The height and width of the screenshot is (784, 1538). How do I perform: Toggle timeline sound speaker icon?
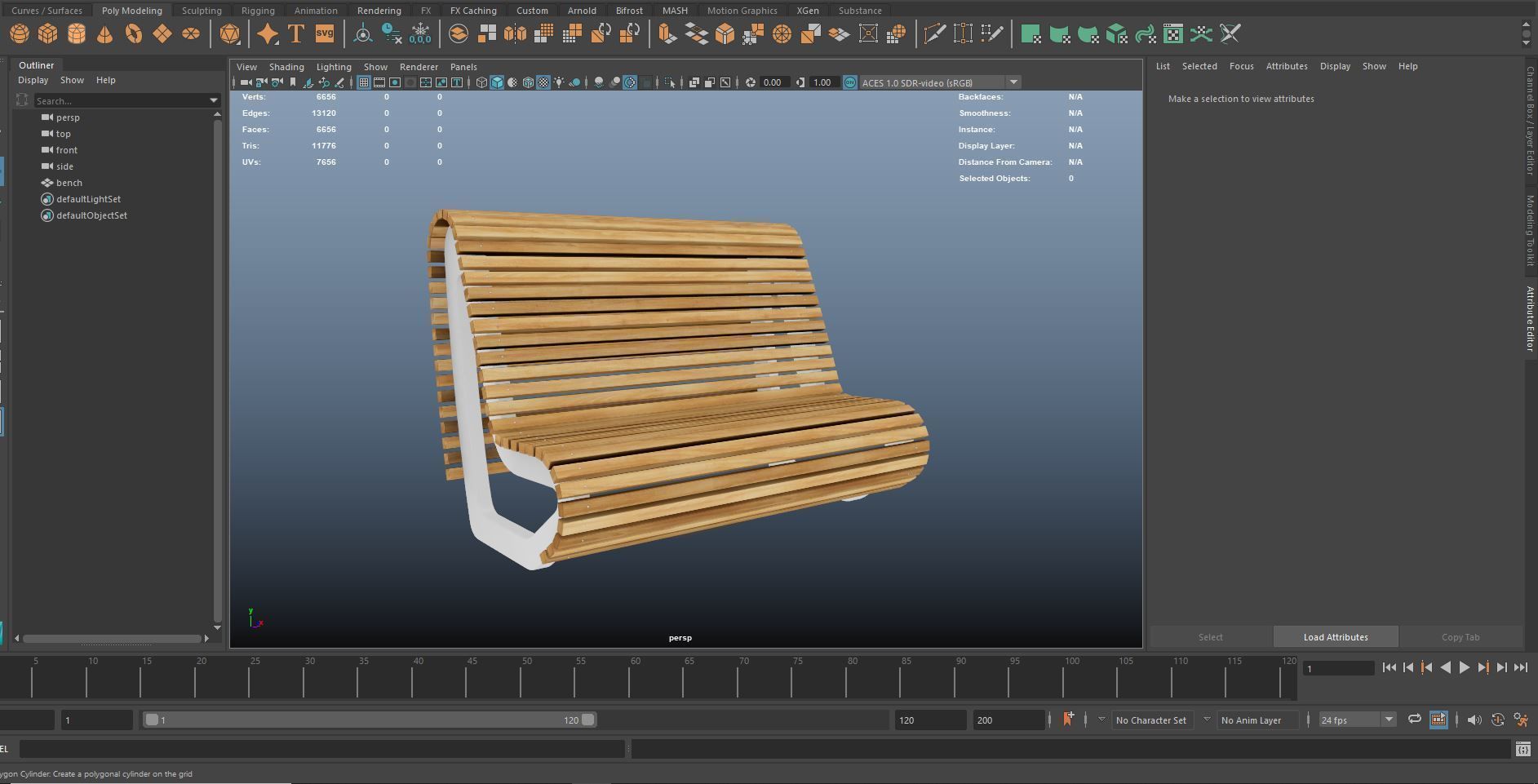tap(1474, 720)
